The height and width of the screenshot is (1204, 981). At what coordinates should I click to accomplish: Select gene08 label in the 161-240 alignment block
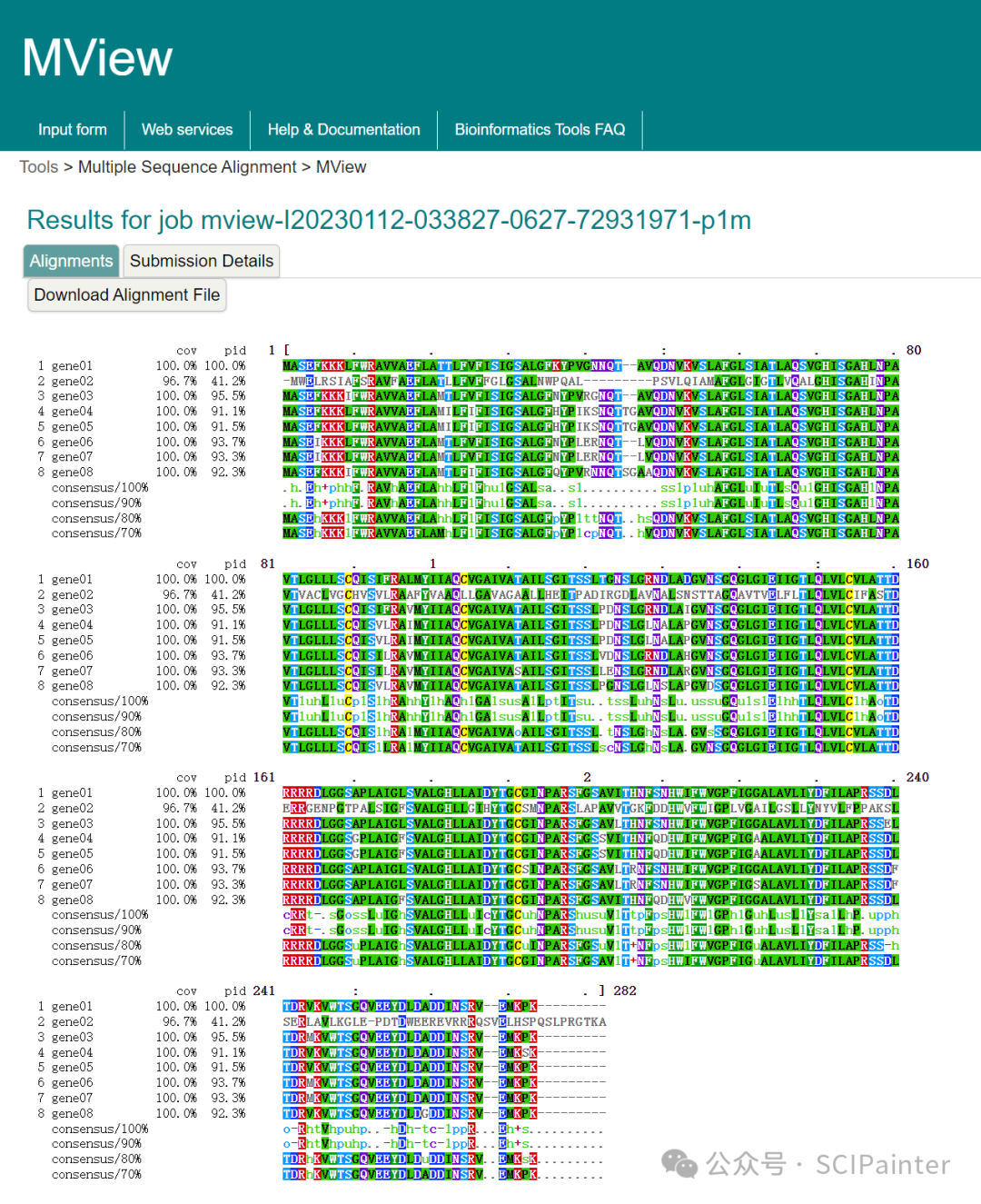pyautogui.click(x=72, y=901)
